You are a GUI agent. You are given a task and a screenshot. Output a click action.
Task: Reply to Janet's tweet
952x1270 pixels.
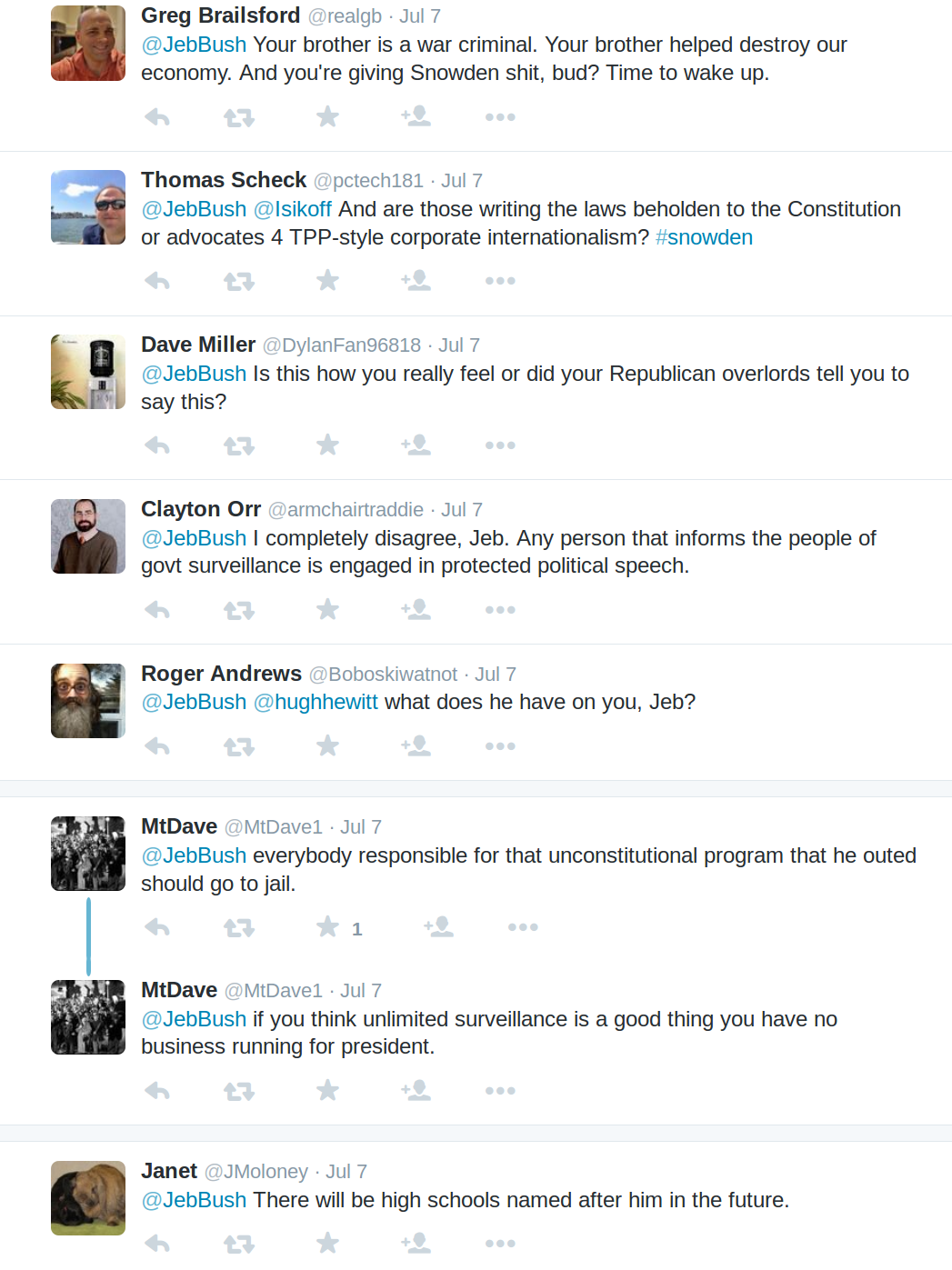tap(157, 1243)
